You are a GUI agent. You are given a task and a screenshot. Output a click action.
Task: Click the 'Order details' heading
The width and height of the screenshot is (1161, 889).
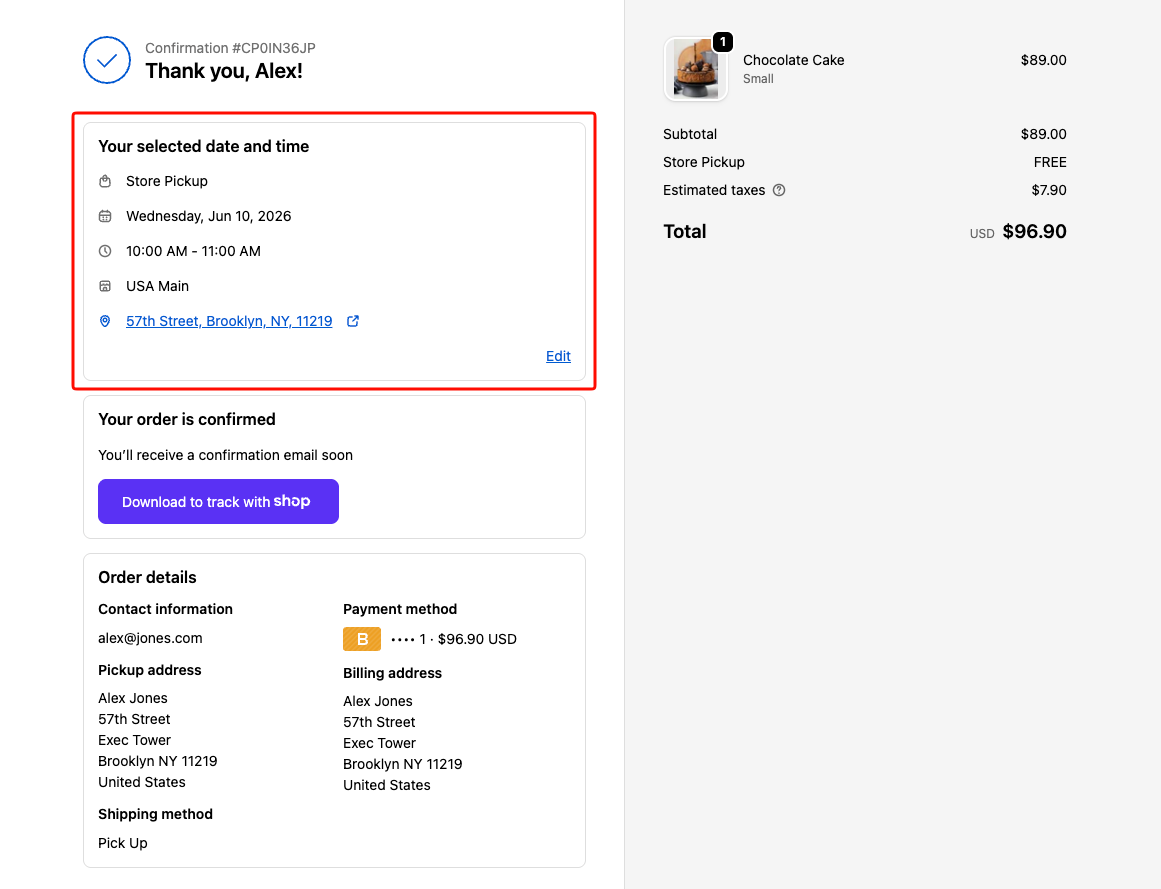(x=147, y=577)
